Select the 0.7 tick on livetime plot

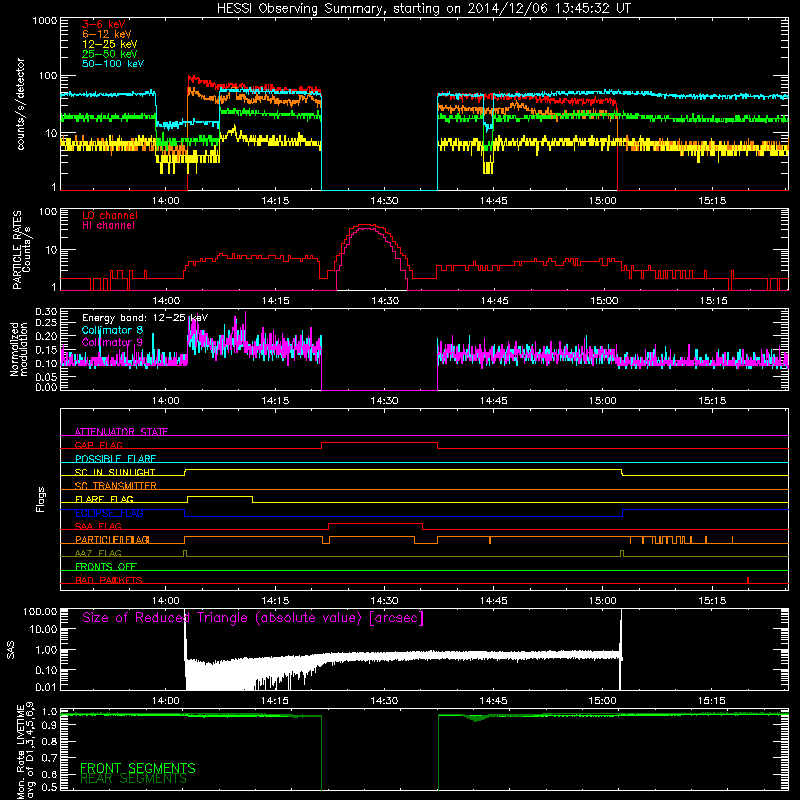(x=49, y=757)
